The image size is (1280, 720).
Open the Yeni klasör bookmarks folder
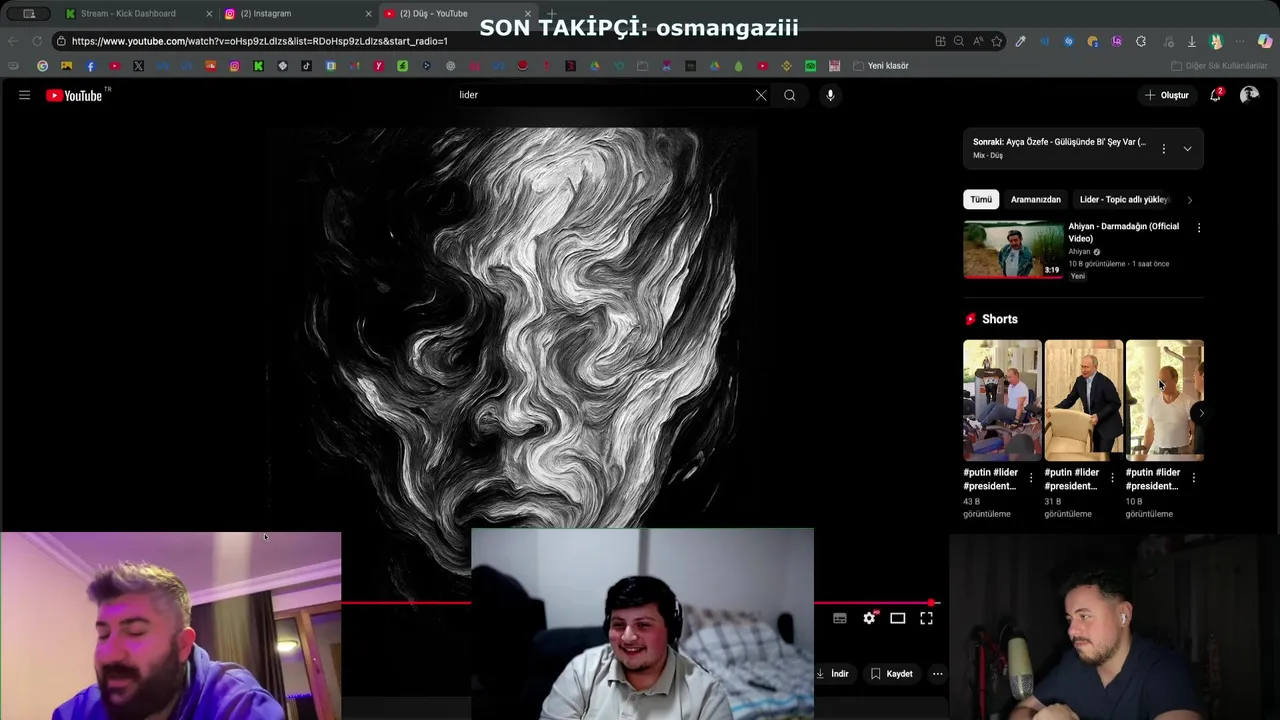coord(881,66)
